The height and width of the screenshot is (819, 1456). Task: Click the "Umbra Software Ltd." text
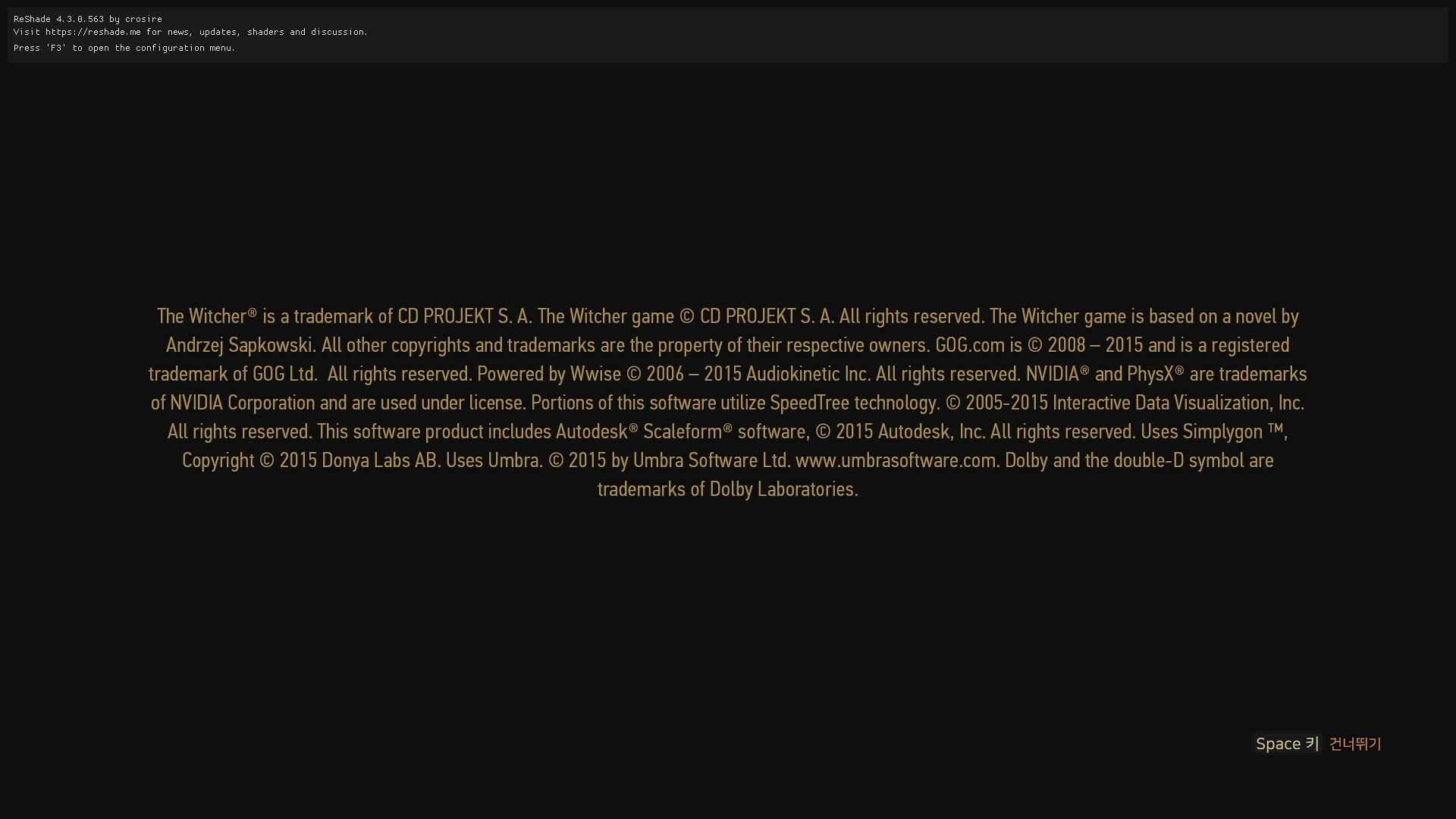(x=711, y=460)
